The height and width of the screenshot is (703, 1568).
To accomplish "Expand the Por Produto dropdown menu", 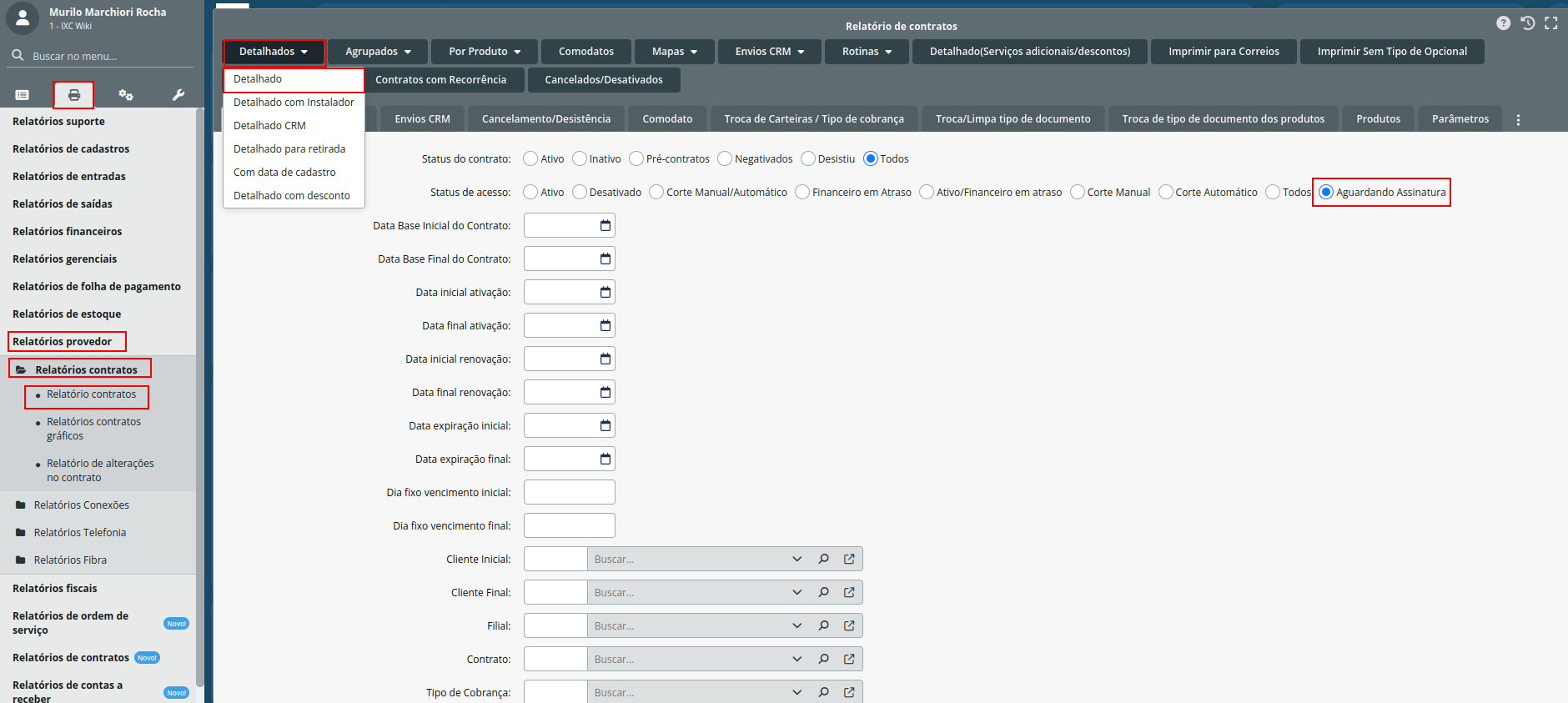I will tap(485, 52).
